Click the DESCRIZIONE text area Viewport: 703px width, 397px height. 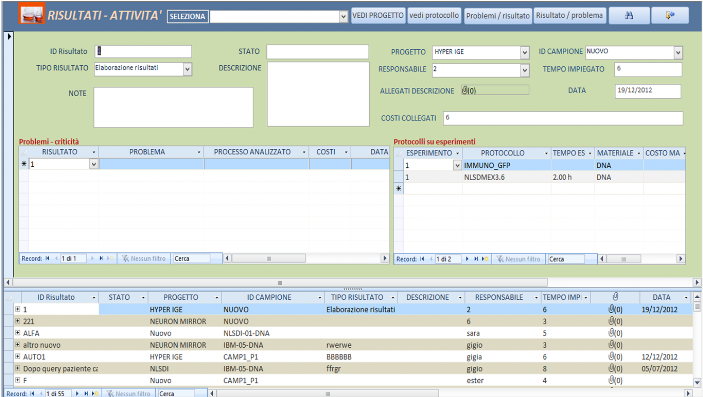click(x=318, y=94)
